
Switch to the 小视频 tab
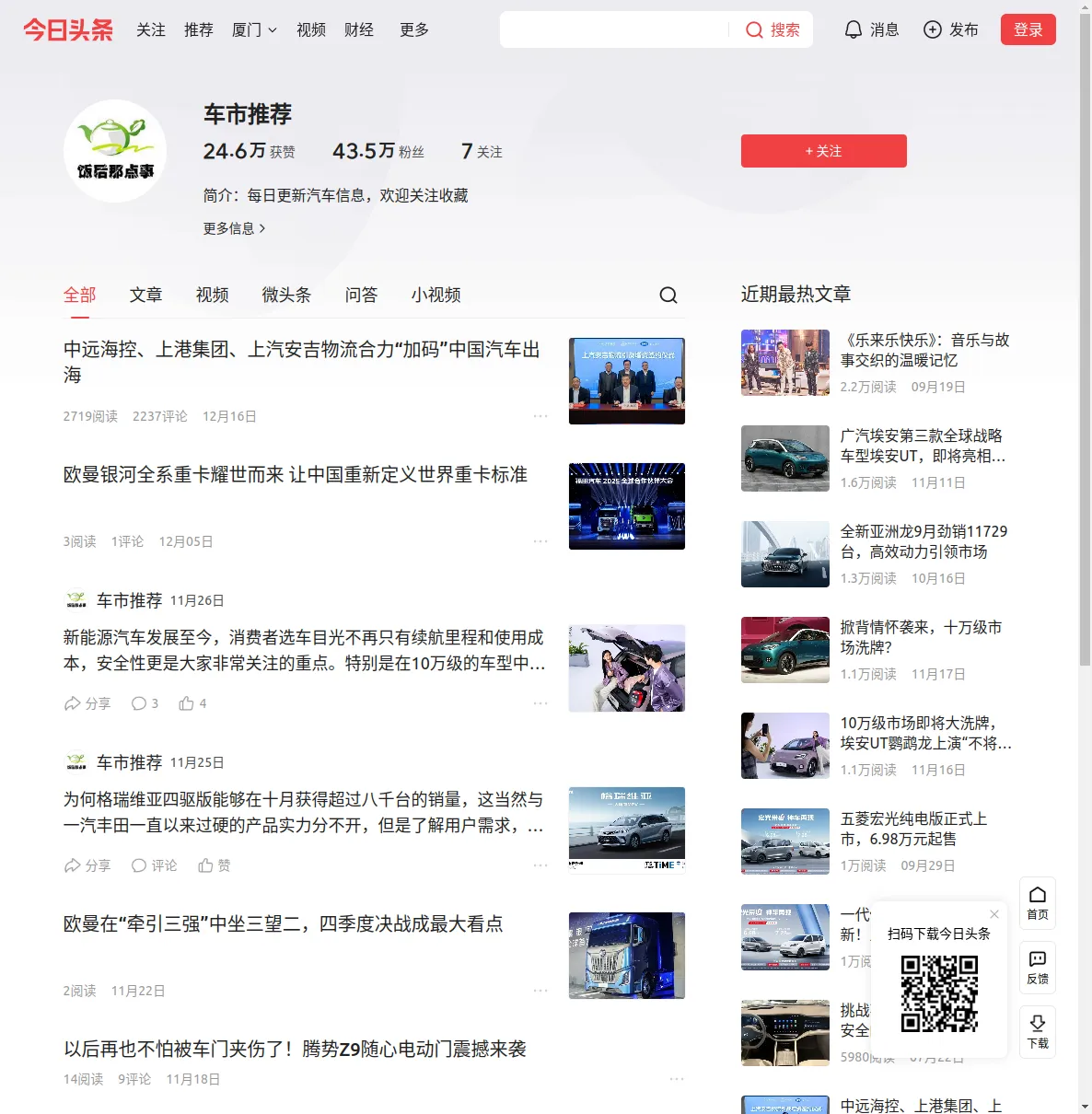pos(436,295)
